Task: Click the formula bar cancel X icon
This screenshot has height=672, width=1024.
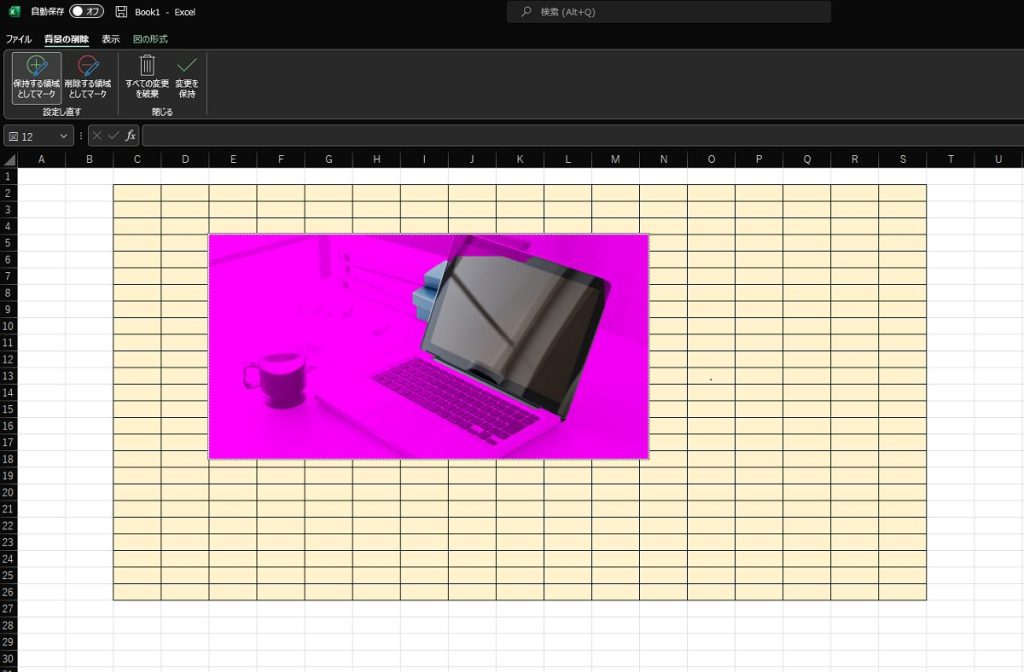Action: pos(97,135)
